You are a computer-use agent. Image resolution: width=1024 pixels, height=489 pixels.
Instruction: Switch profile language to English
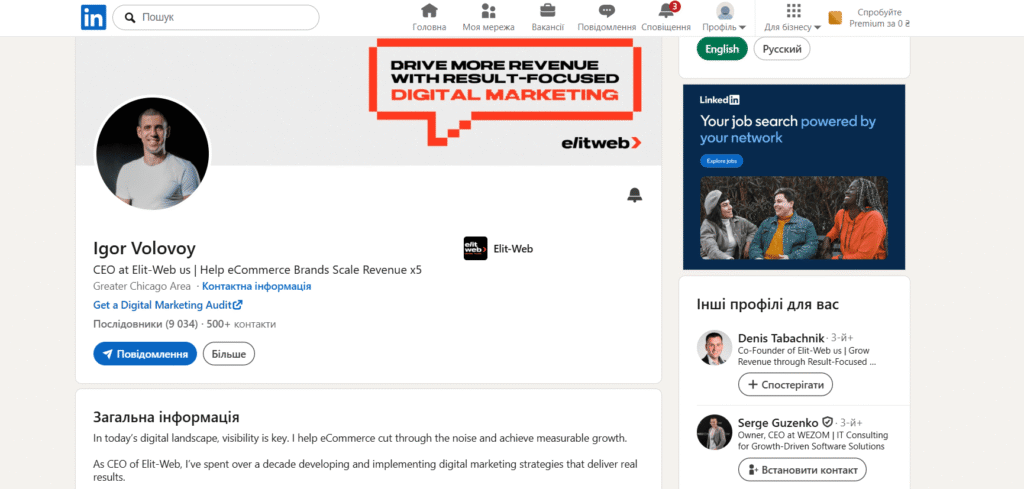coord(722,49)
